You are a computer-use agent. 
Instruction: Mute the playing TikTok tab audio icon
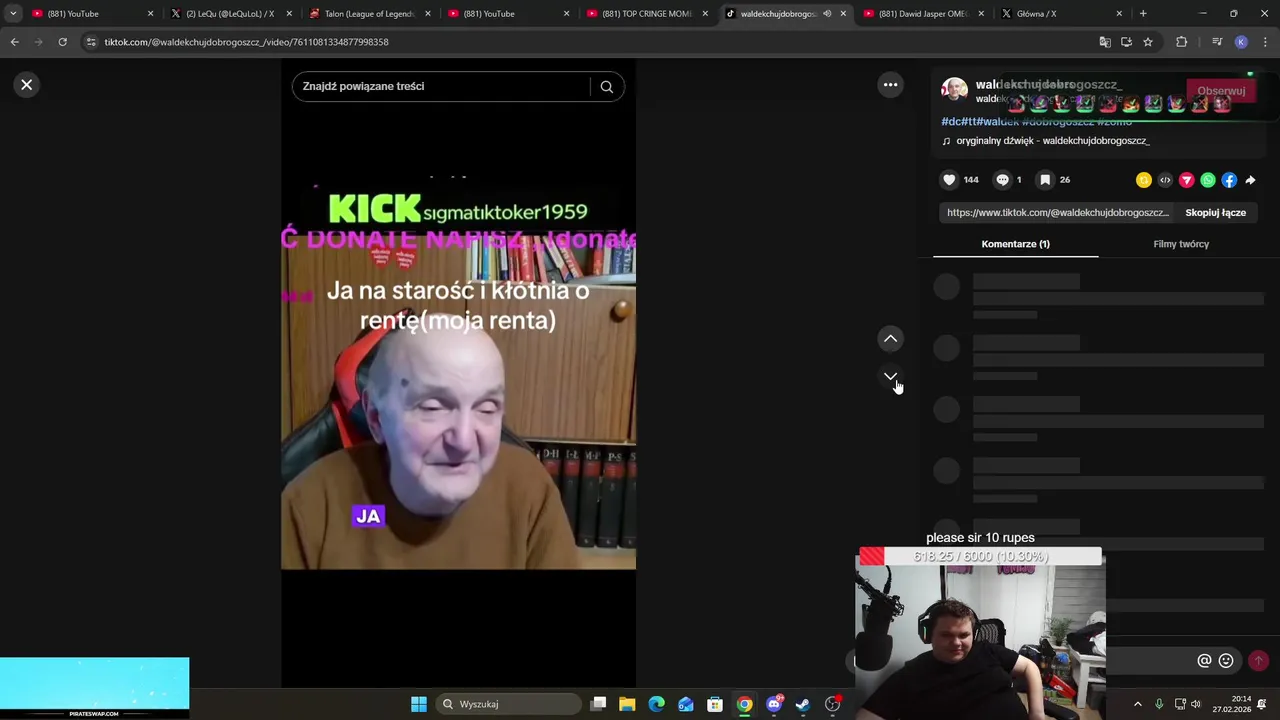coord(827,14)
